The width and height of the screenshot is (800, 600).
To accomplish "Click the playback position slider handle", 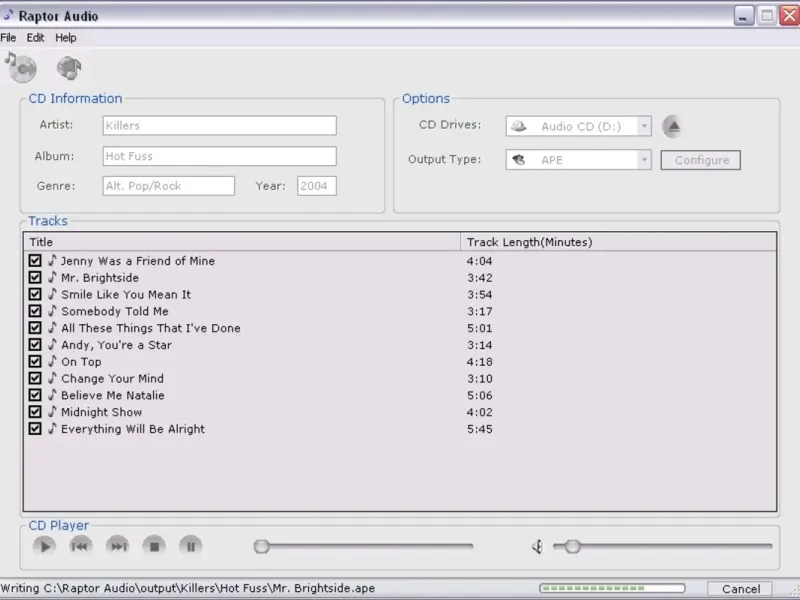I will click(261, 546).
